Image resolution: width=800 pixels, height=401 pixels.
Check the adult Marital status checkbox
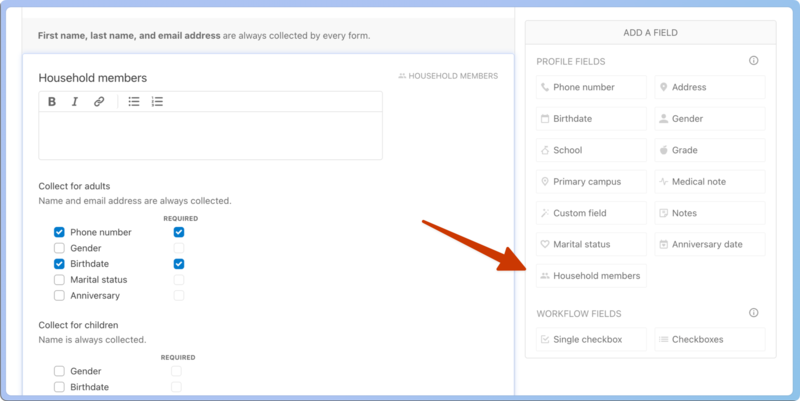[59, 280]
